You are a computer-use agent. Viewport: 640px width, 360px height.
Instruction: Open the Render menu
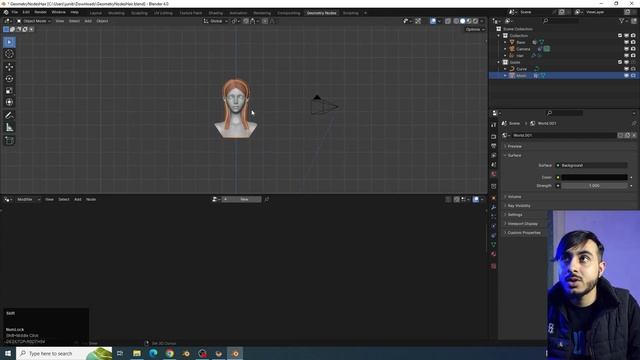click(x=40, y=12)
